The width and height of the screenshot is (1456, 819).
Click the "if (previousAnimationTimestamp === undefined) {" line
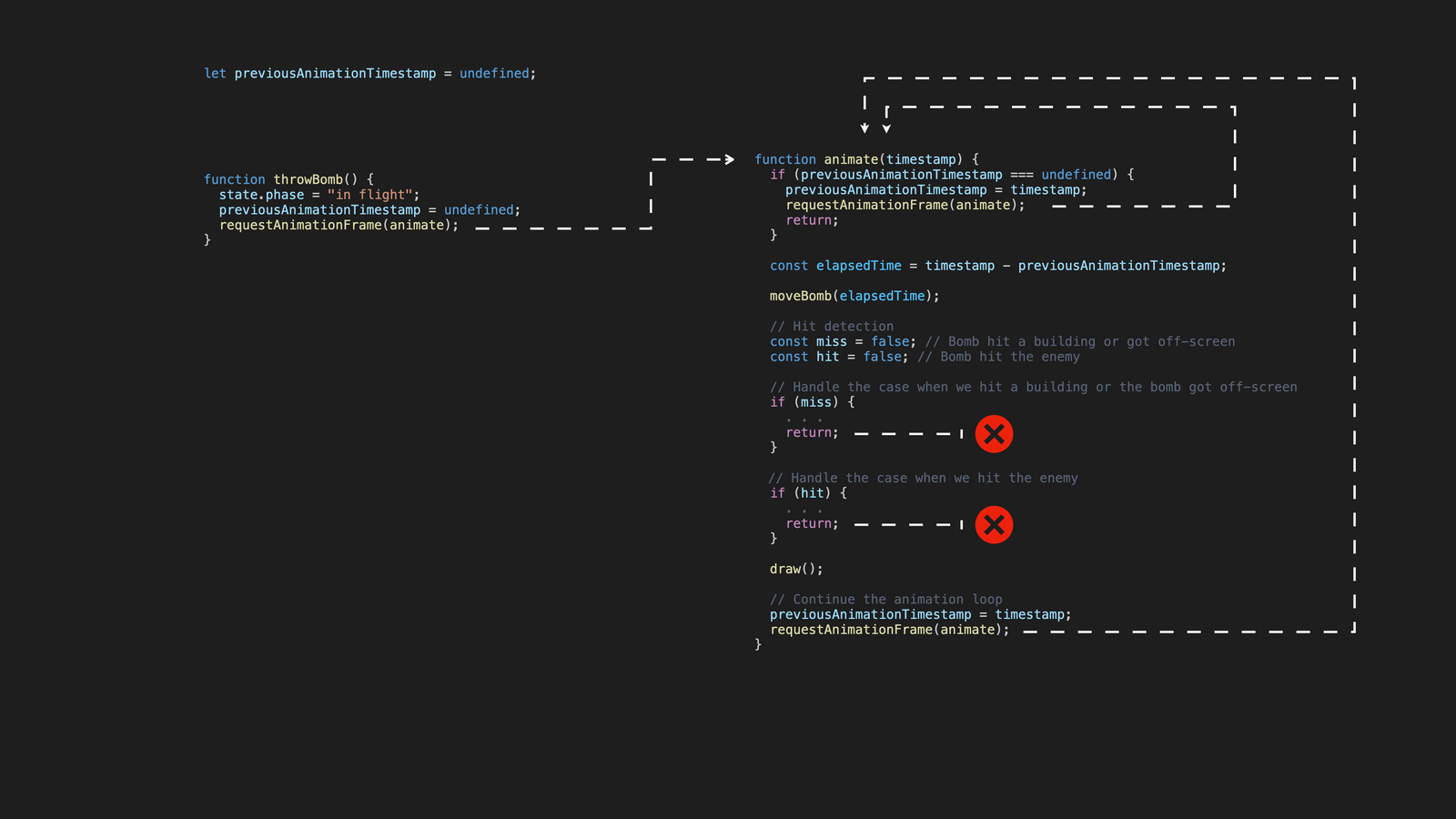(x=952, y=175)
